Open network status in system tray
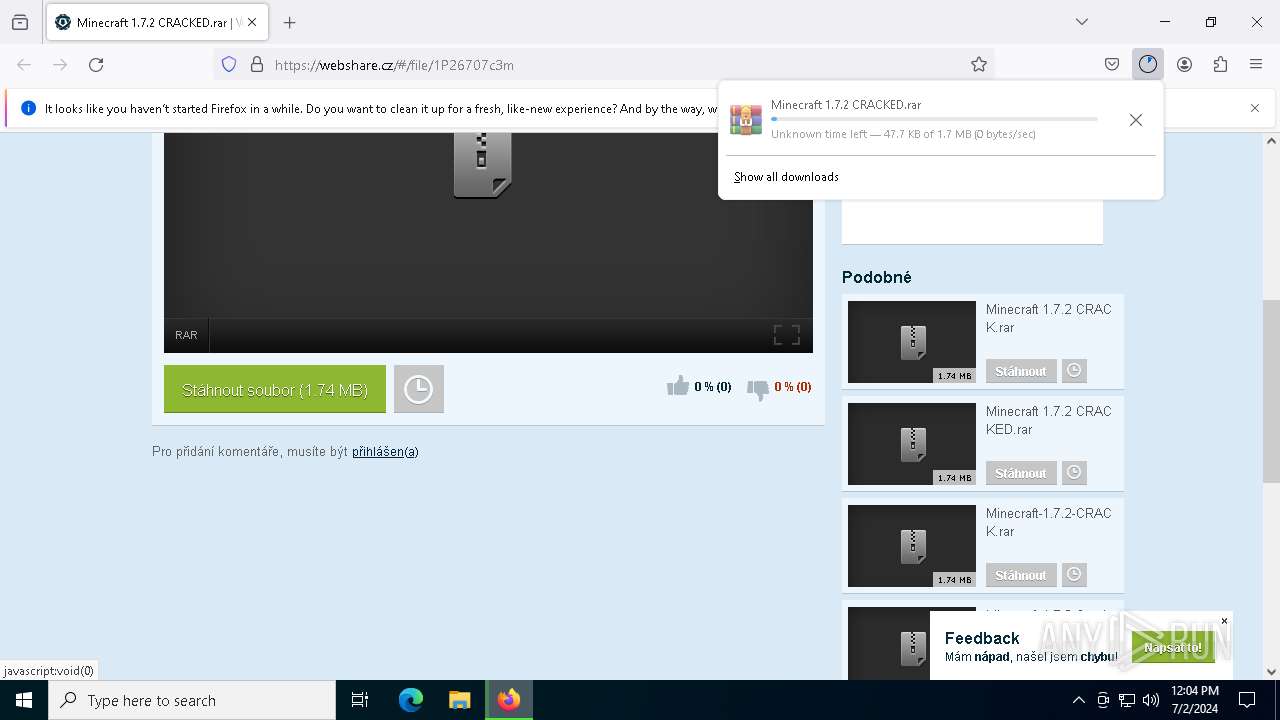 pyautogui.click(x=1127, y=700)
